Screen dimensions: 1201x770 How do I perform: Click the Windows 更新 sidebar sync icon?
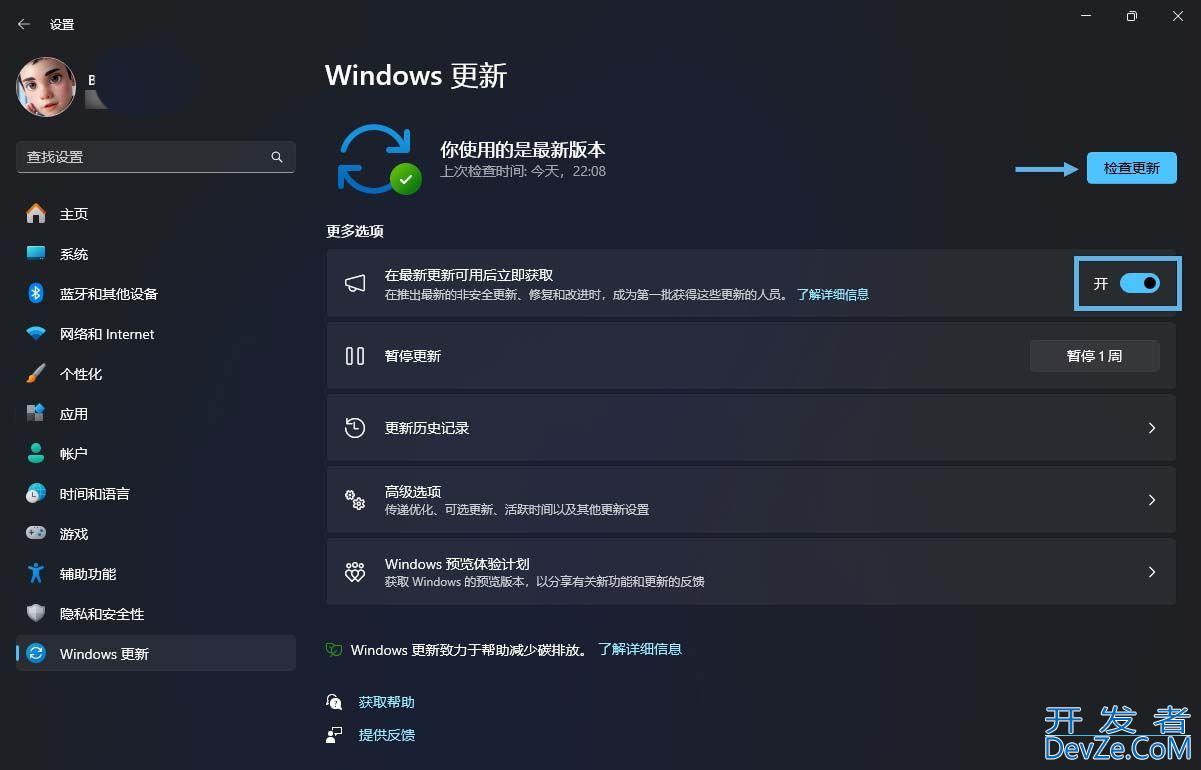coord(36,654)
